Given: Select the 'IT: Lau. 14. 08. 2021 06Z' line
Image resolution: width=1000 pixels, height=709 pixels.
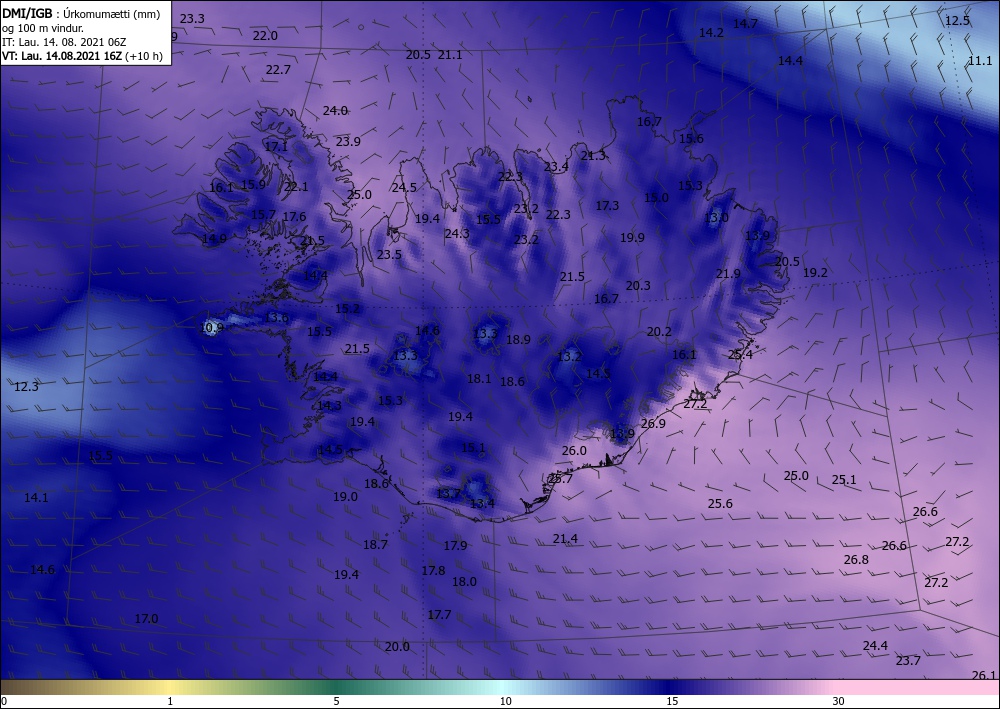Looking at the screenshot, I should click(x=64, y=42).
